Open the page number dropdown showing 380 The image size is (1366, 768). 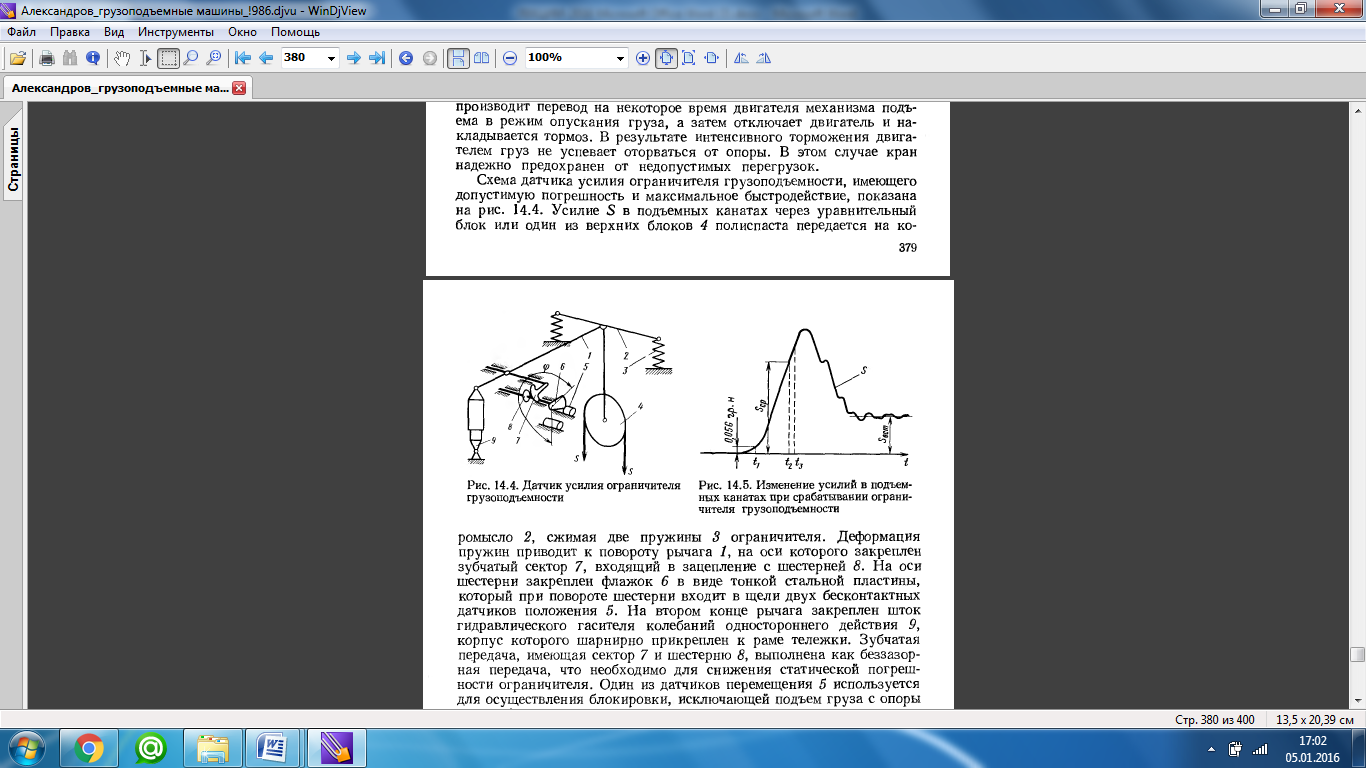(x=332, y=58)
